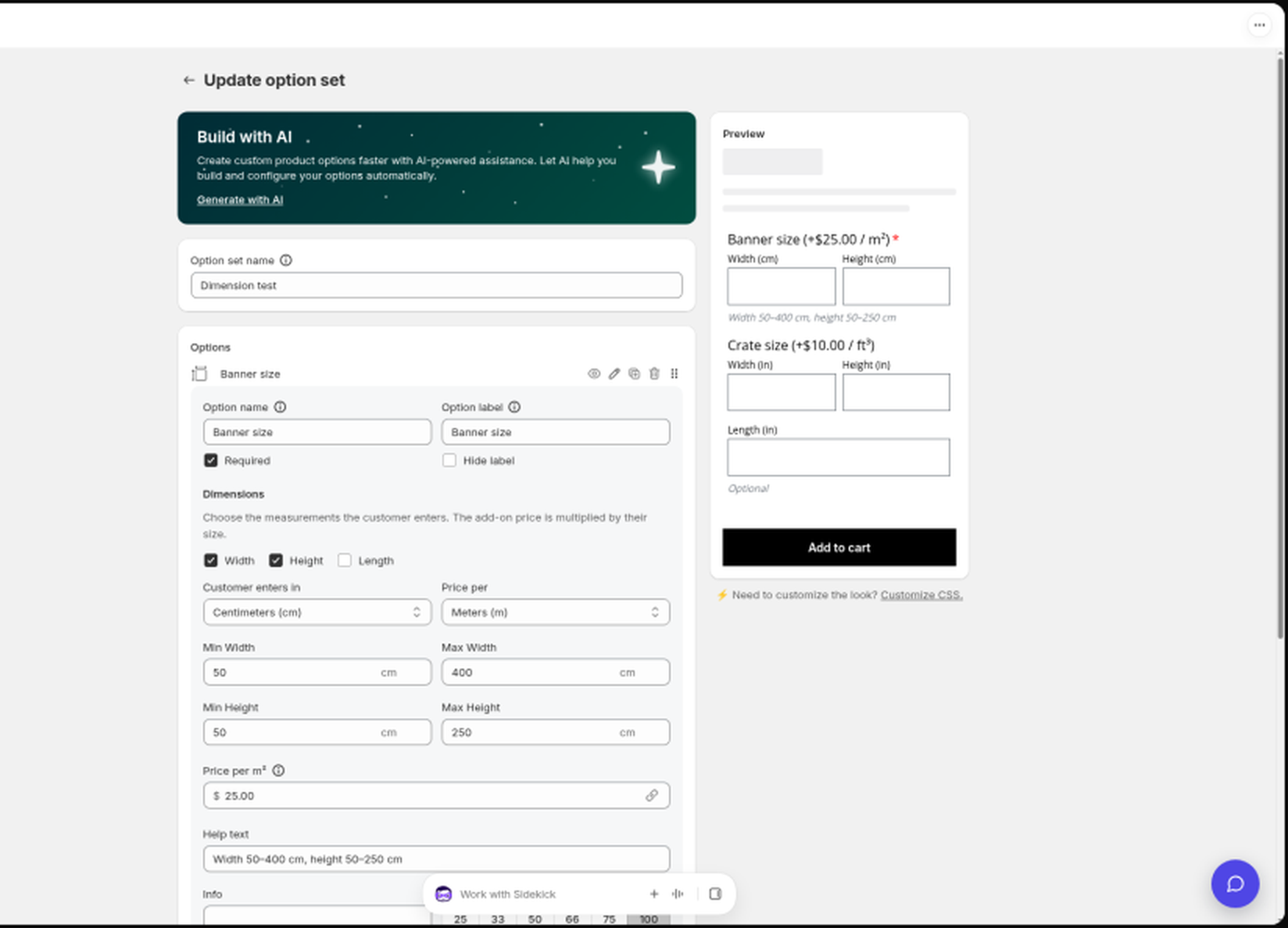Image resolution: width=1288 pixels, height=928 pixels.
Task: Click the plus icon in Sidekick bar
Action: [x=654, y=894]
